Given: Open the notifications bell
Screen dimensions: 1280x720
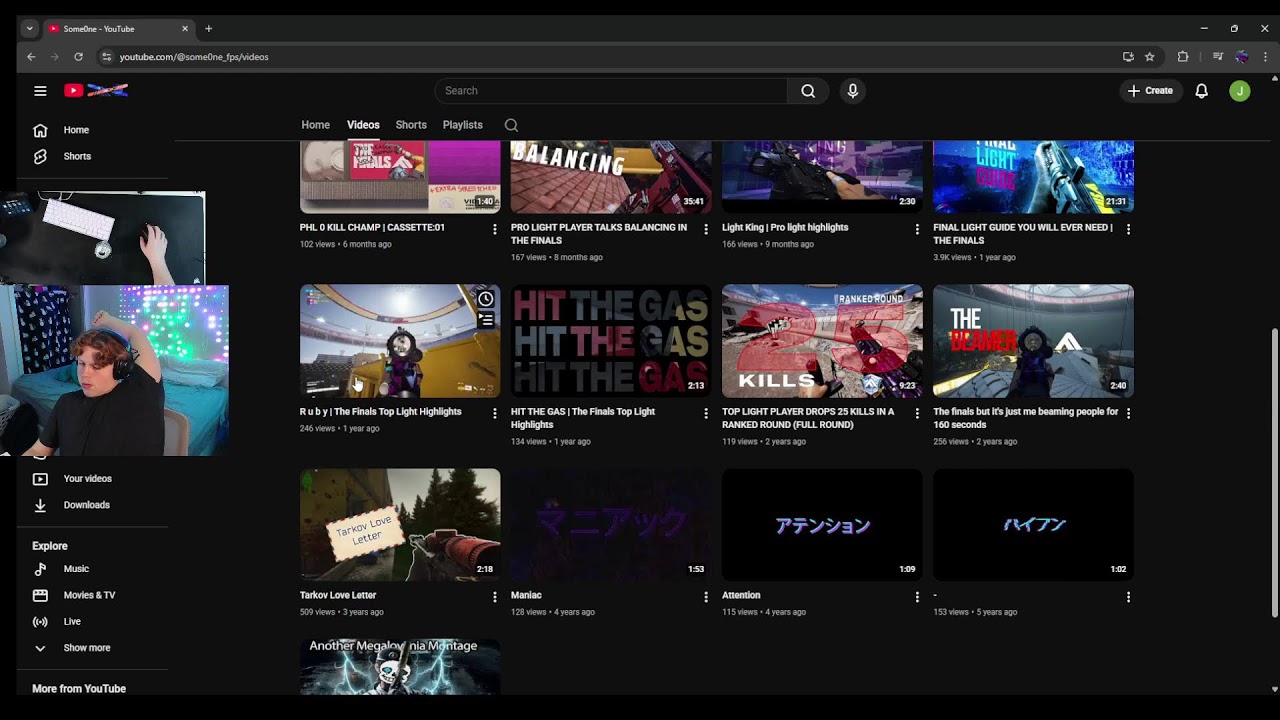Looking at the screenshot, I should pos(1202,91).
